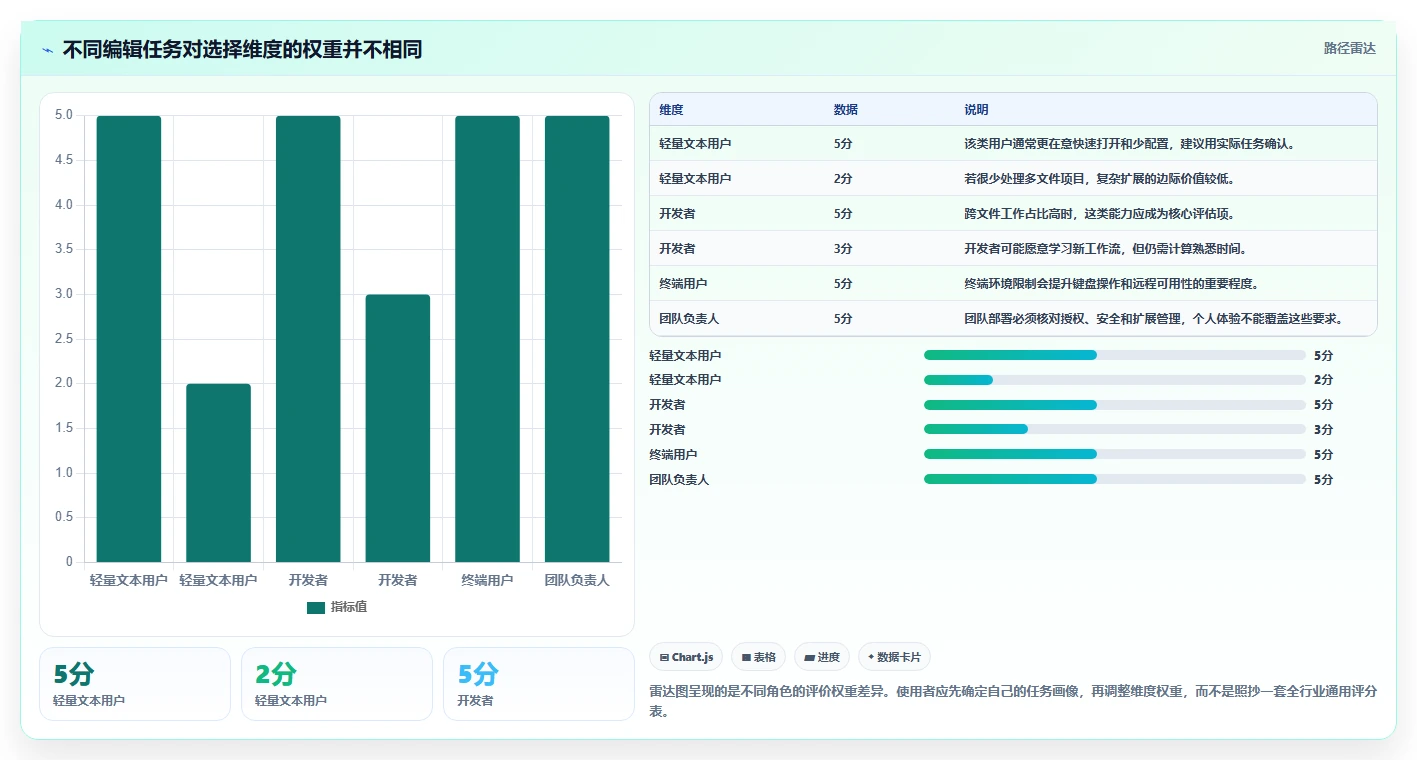Viewport: 1417px width, 760px height.
Task: Click the 轻量文本用户 chart bar reaching 2.0
Action: (x=218, y=473)
